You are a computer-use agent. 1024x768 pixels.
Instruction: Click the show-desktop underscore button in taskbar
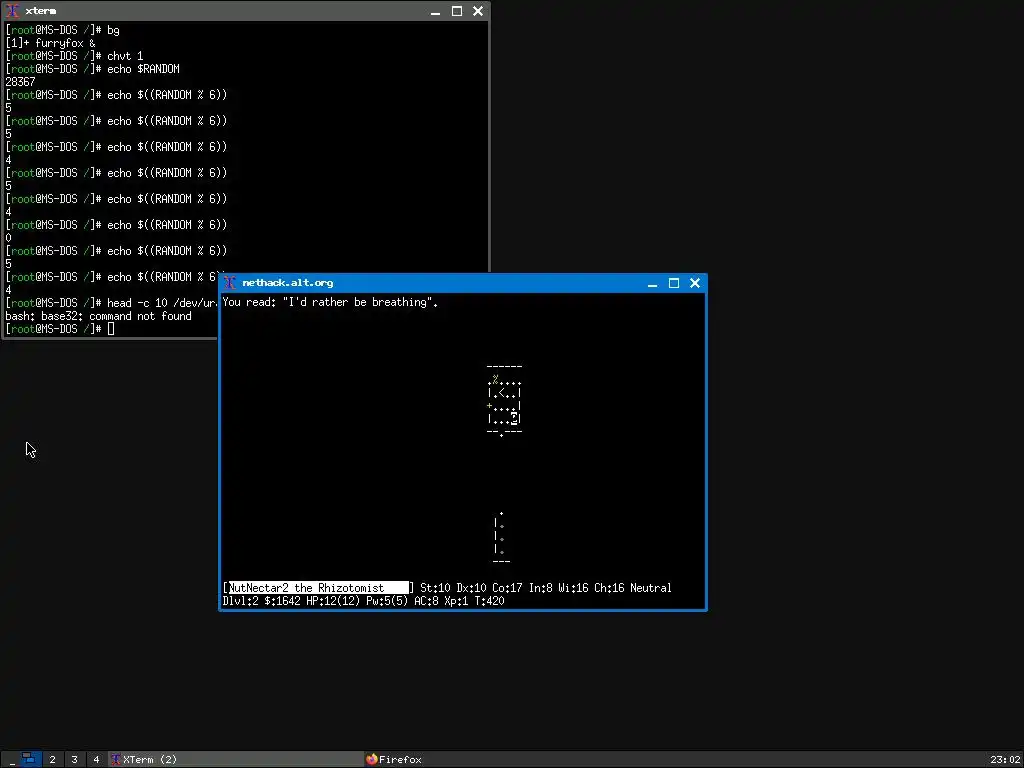click(12, 760)
